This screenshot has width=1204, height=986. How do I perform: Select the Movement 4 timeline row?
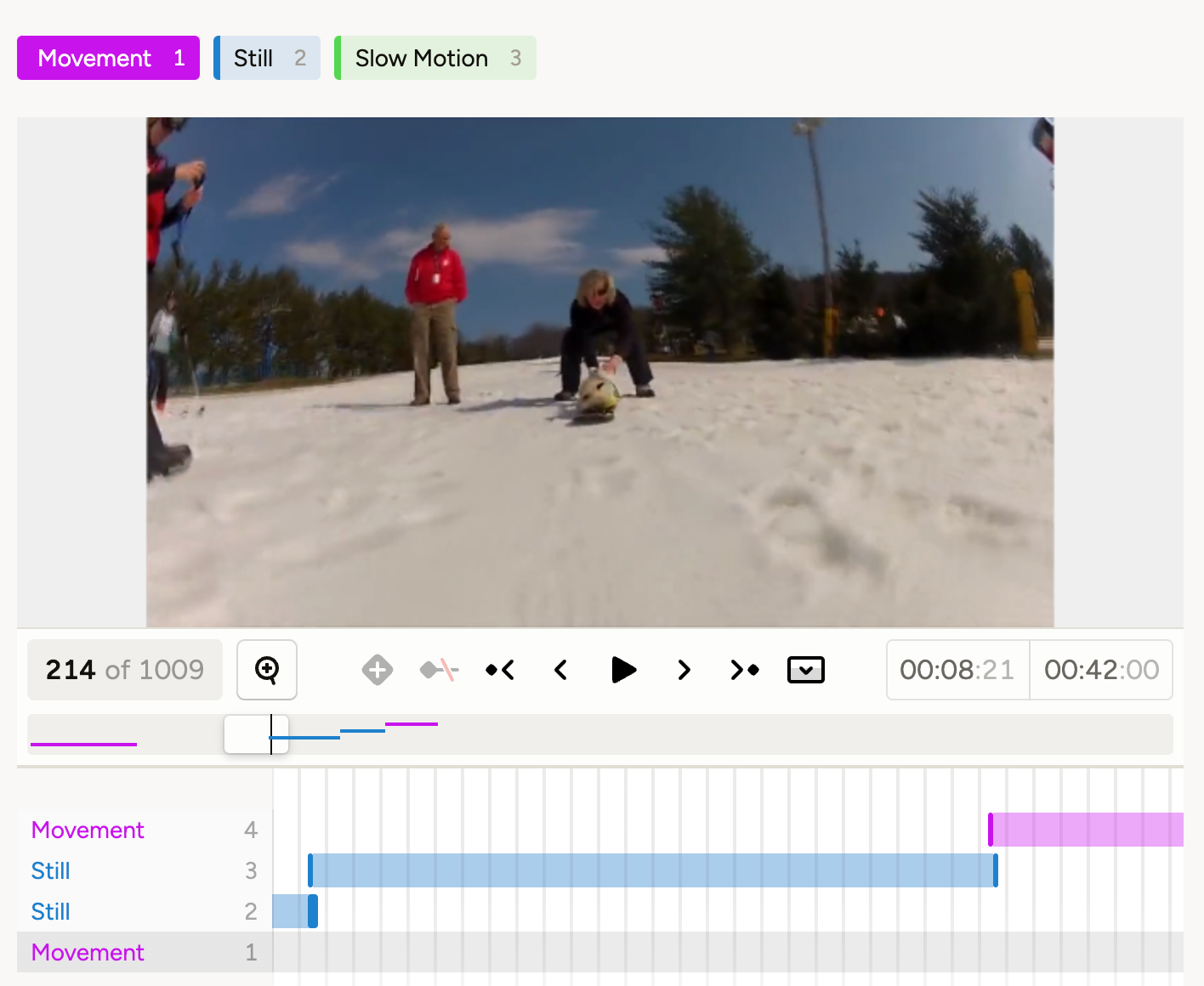144,830
